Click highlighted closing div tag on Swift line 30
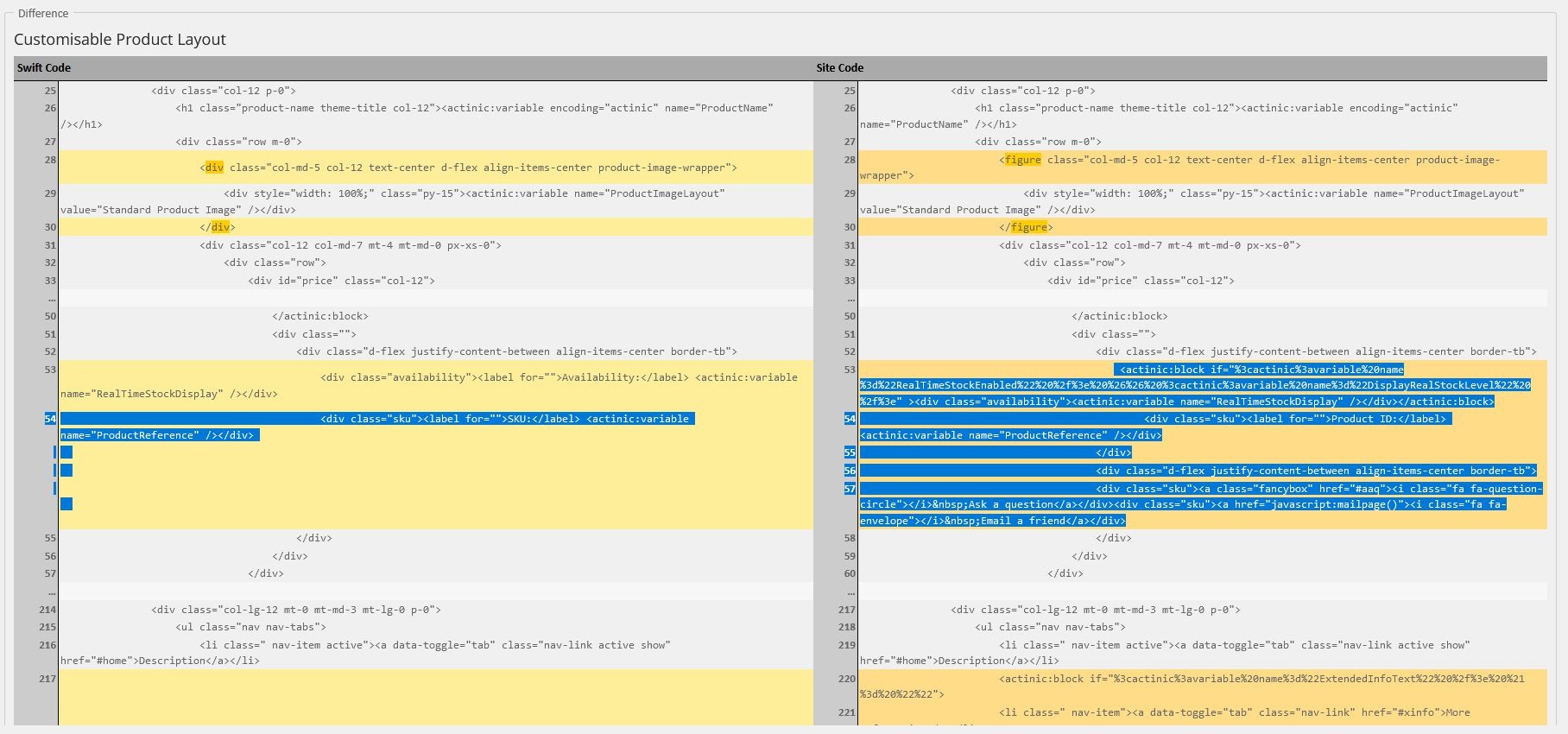 [221, 227]
